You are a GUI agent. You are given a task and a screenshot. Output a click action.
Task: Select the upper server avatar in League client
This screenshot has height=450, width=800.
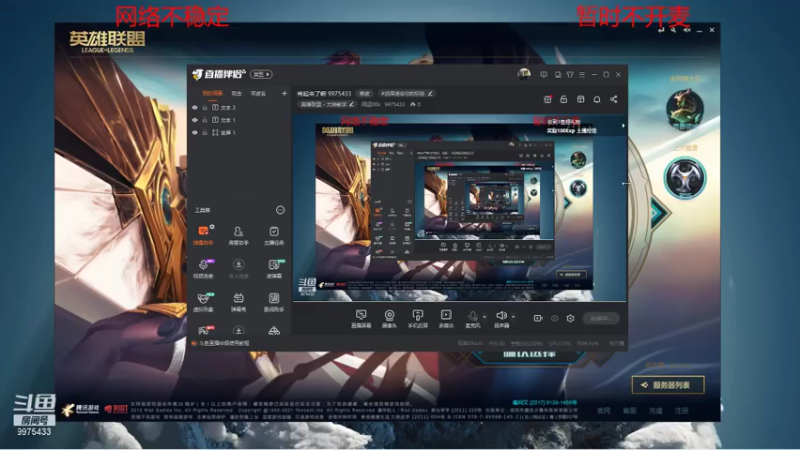click(x=685, y=109)
